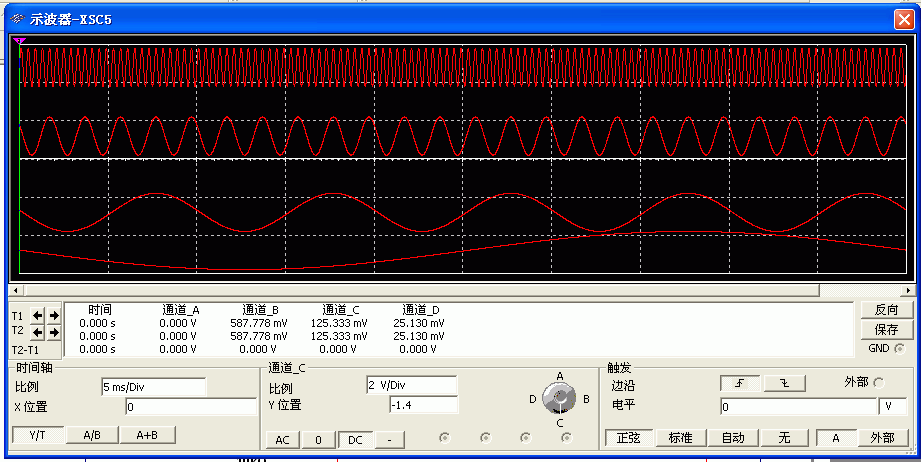921x462 pixels.
Task: Click the 反向 reverse button
Action: point(886,310)
